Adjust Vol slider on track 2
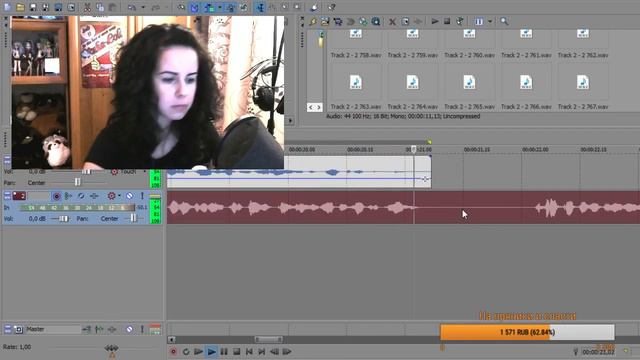The image size is (640, 360). pos(63,219)
